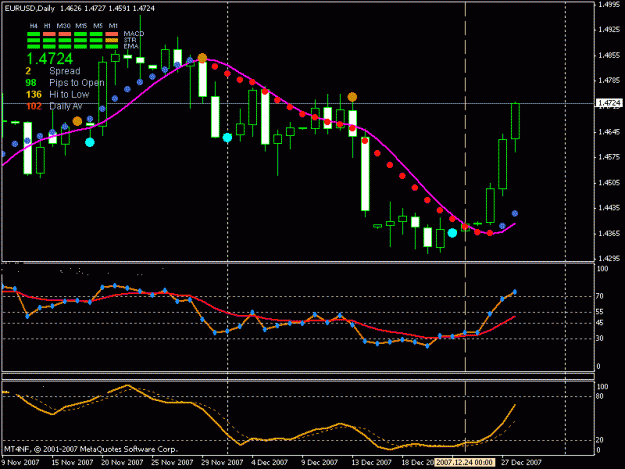Click the 1.4435 price axis label

coord(609,208)
